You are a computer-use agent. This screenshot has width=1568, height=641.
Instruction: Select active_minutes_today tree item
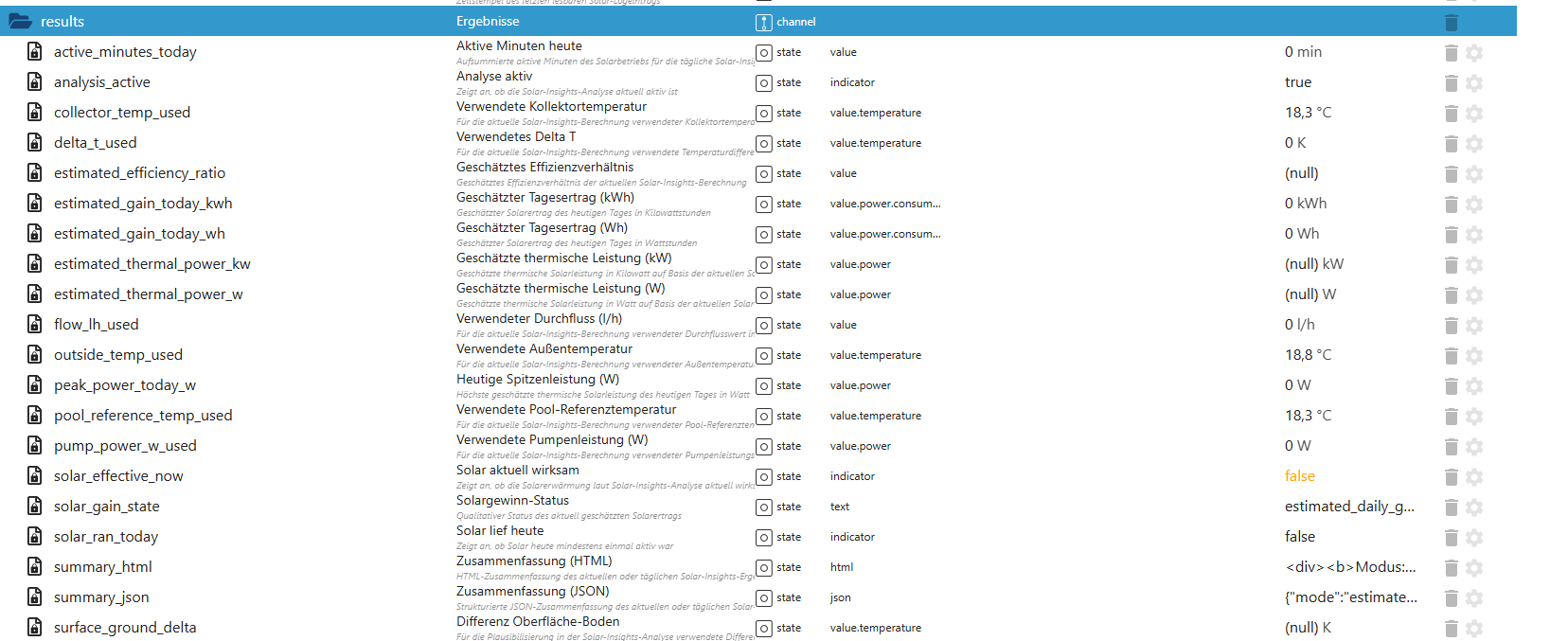pos(125,52)
